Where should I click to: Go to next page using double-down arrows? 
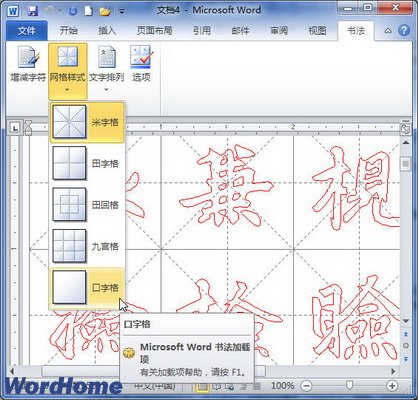pos(406,359)
